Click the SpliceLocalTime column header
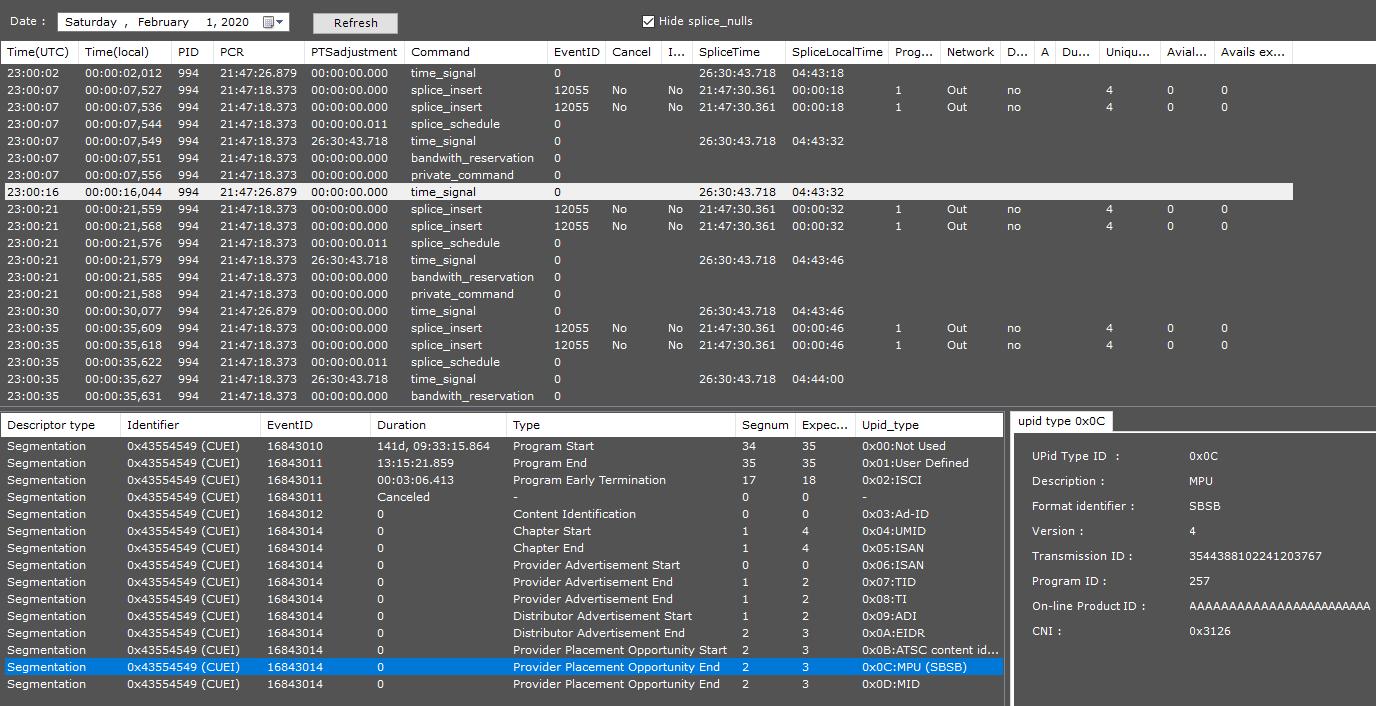 [837, 52]
